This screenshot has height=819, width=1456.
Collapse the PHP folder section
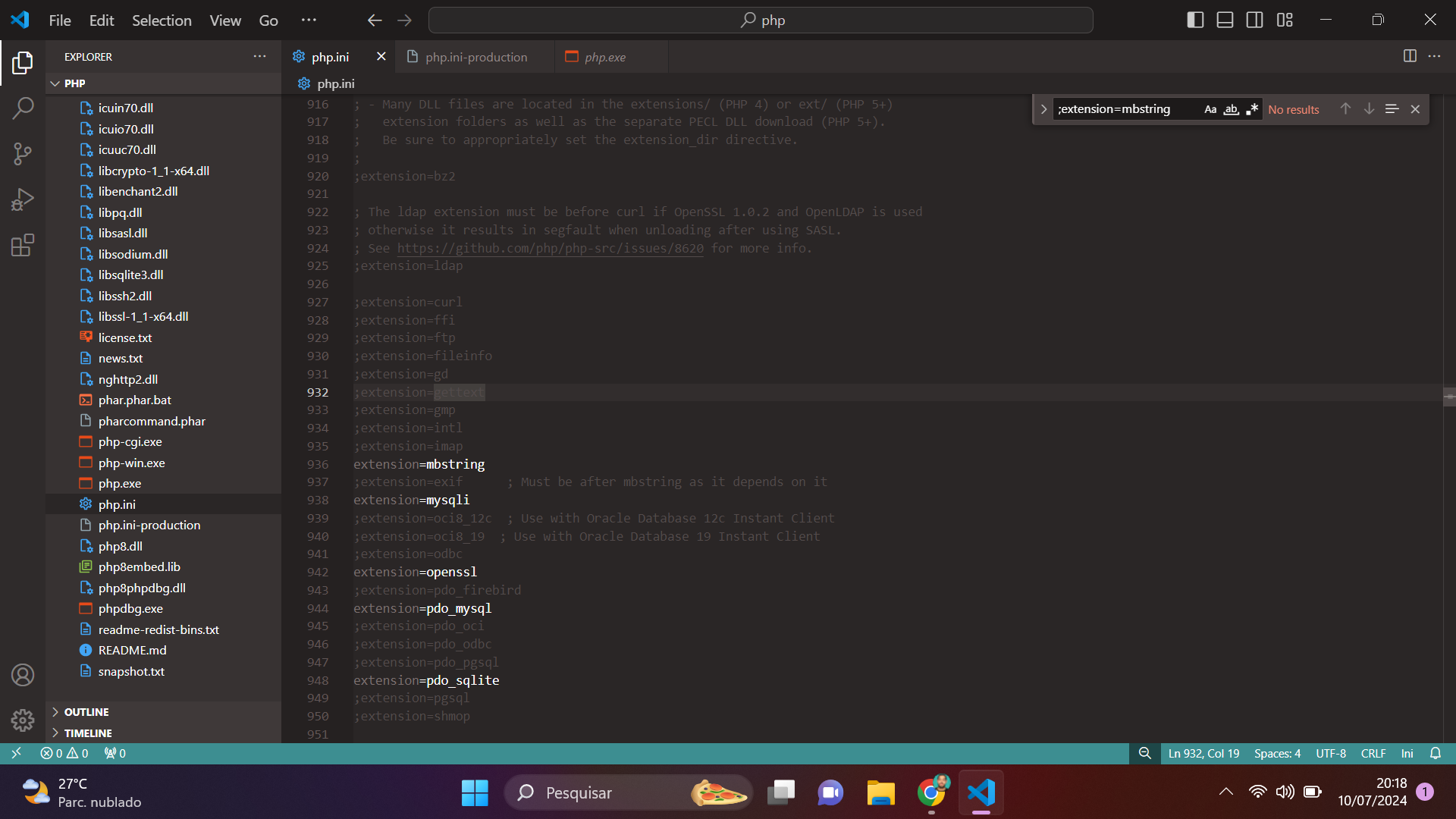(163, 83)
